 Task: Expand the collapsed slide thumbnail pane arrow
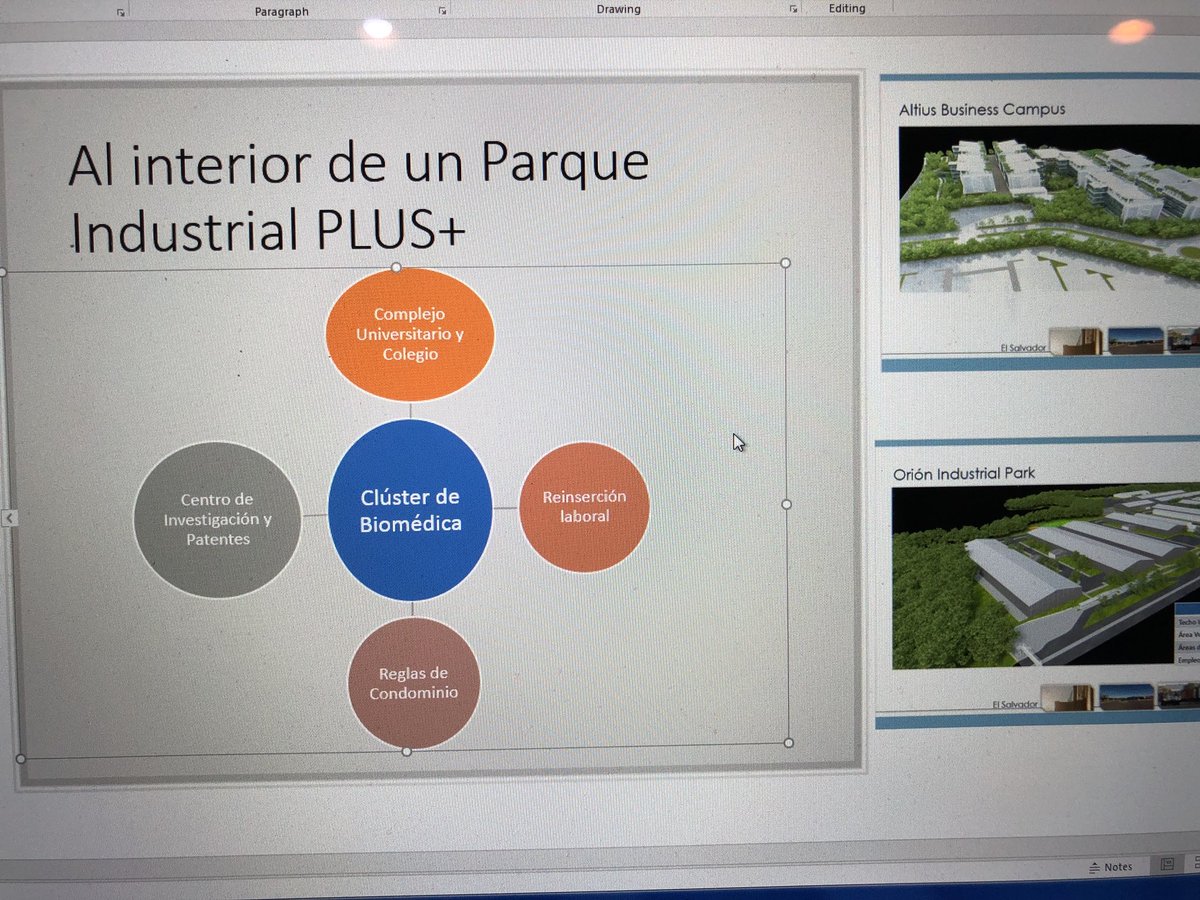click(x=9, y=518)
